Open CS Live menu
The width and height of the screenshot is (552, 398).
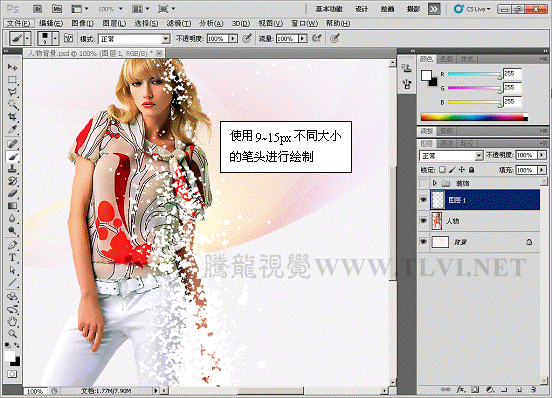point(473,9)
